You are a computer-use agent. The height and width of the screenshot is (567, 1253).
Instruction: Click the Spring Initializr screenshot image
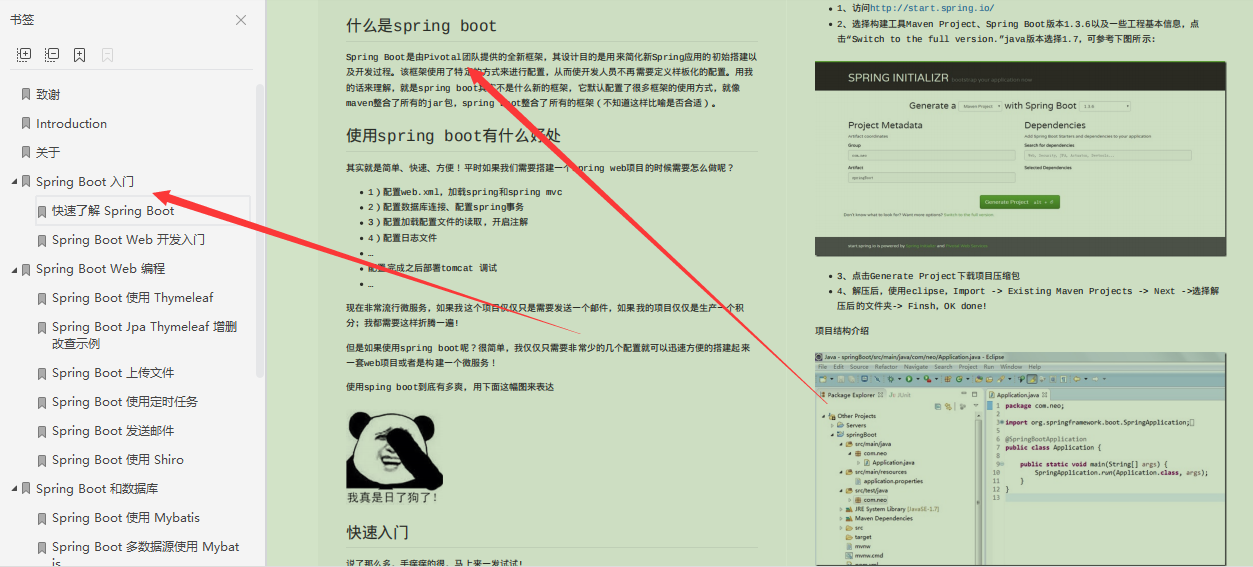pyautogui.click(x=1020, y=159)
